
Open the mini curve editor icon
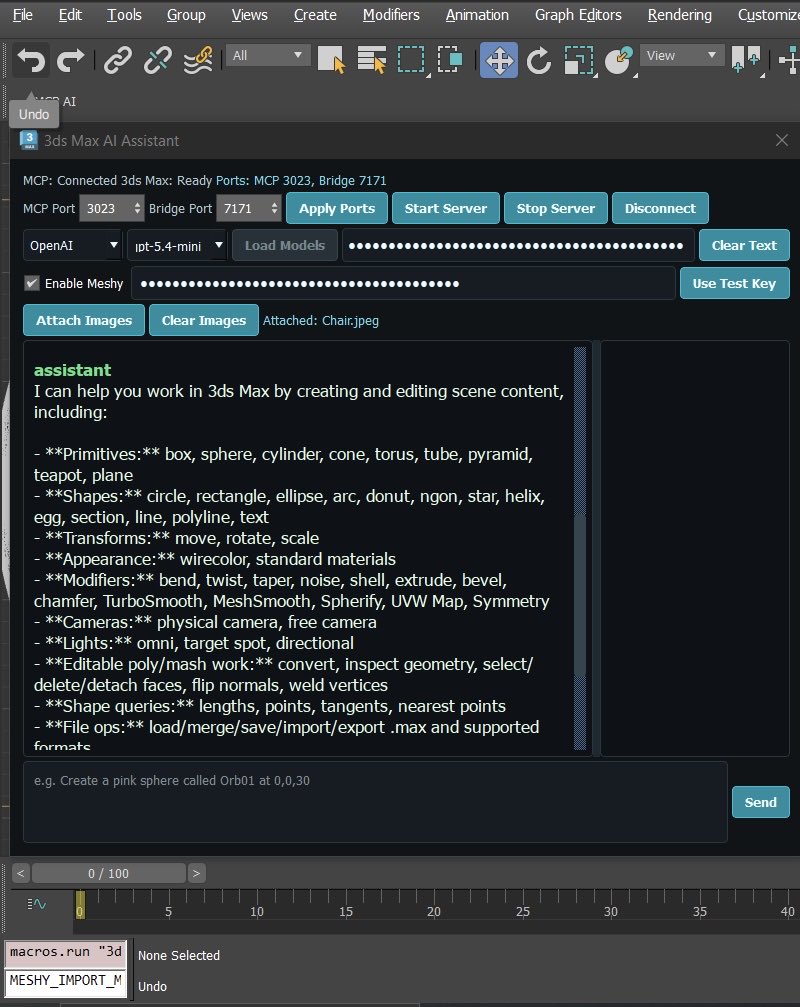coord(37,904)
